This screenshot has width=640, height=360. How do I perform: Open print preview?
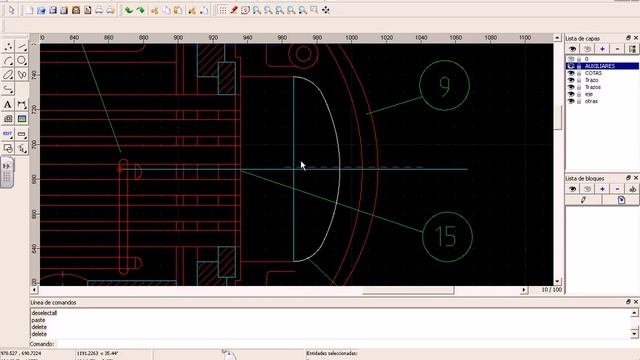click(111, 10)
